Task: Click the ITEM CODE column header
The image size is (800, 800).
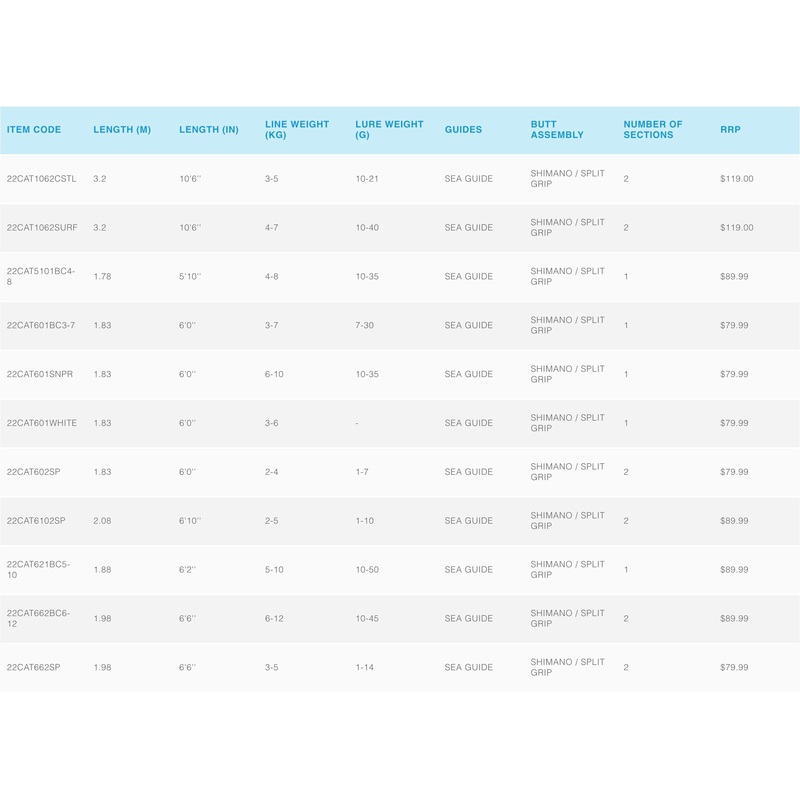Action: tap(34, 130)
